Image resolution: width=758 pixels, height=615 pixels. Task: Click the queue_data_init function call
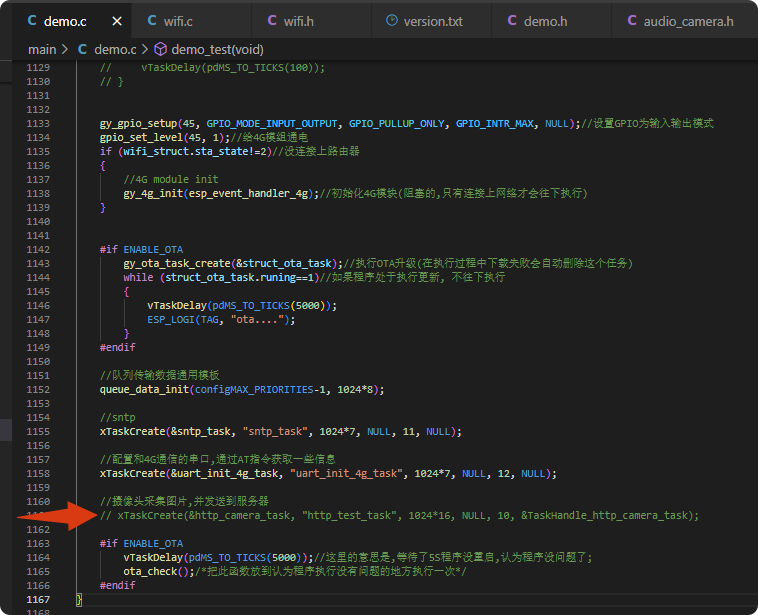(x=147, y=389)
